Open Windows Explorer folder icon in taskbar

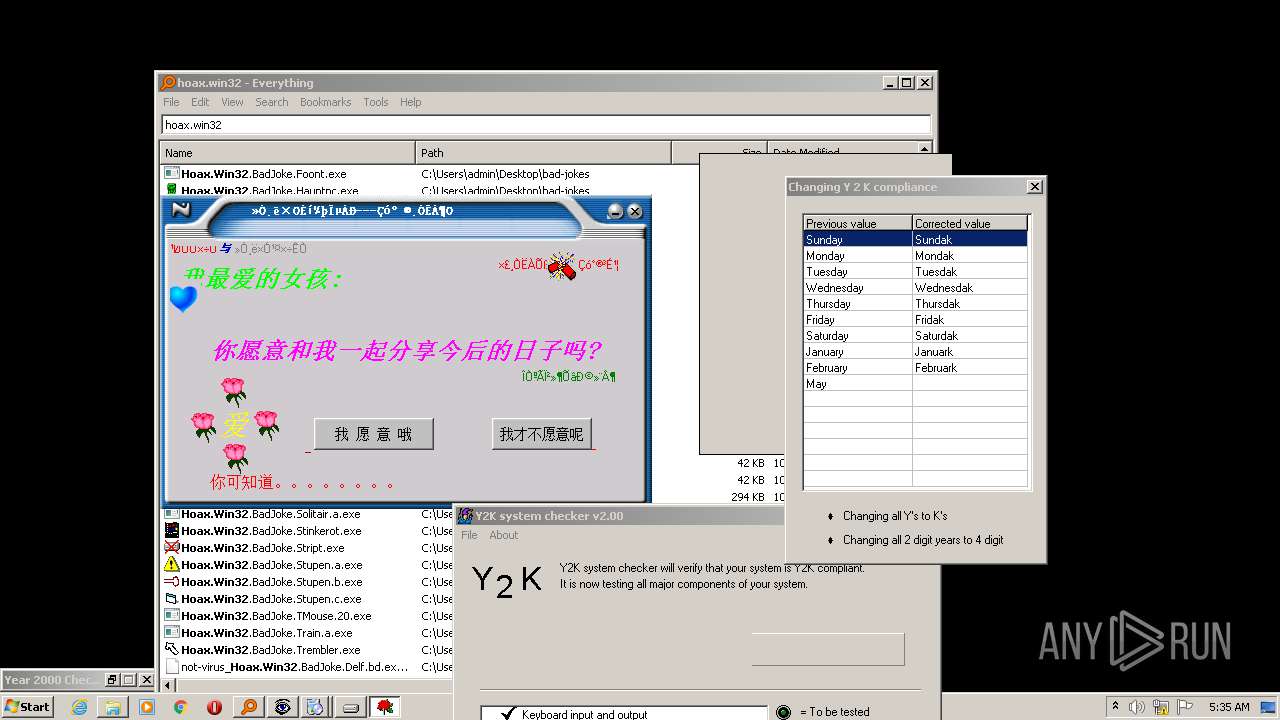(x=113, y=707)
